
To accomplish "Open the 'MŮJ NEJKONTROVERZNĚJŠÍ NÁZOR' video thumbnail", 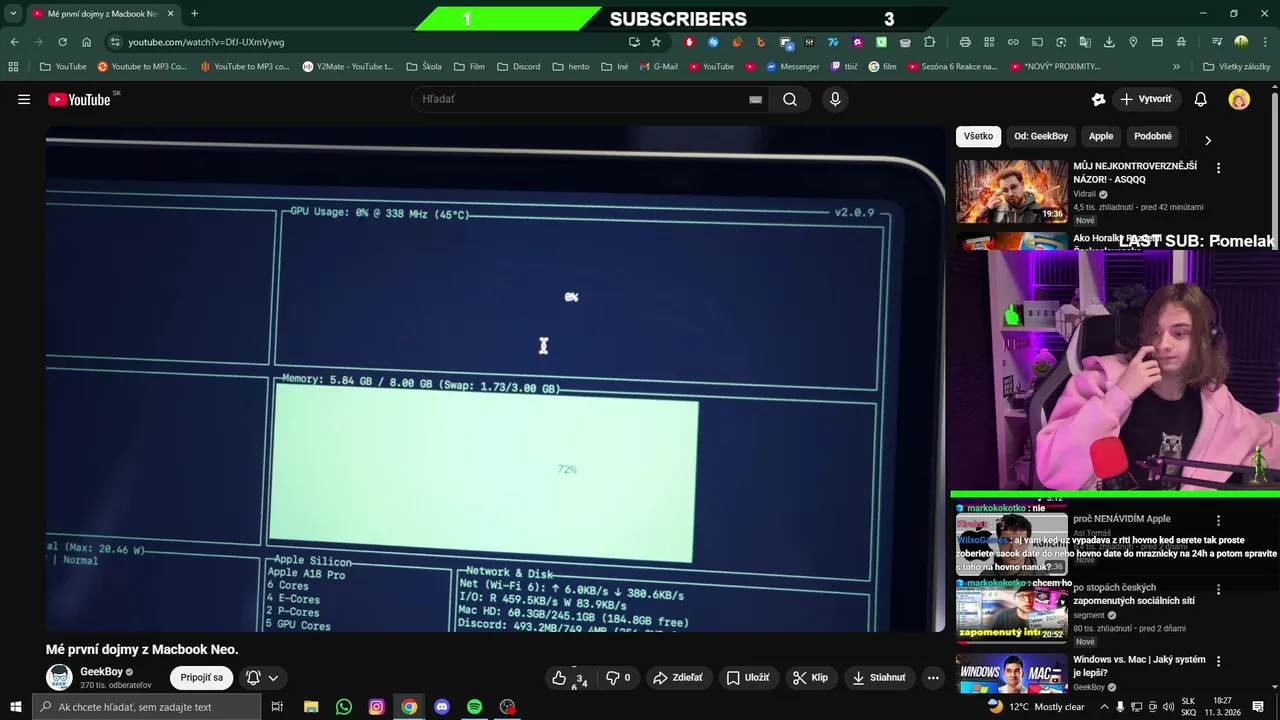I will [x=1011, y=191].
